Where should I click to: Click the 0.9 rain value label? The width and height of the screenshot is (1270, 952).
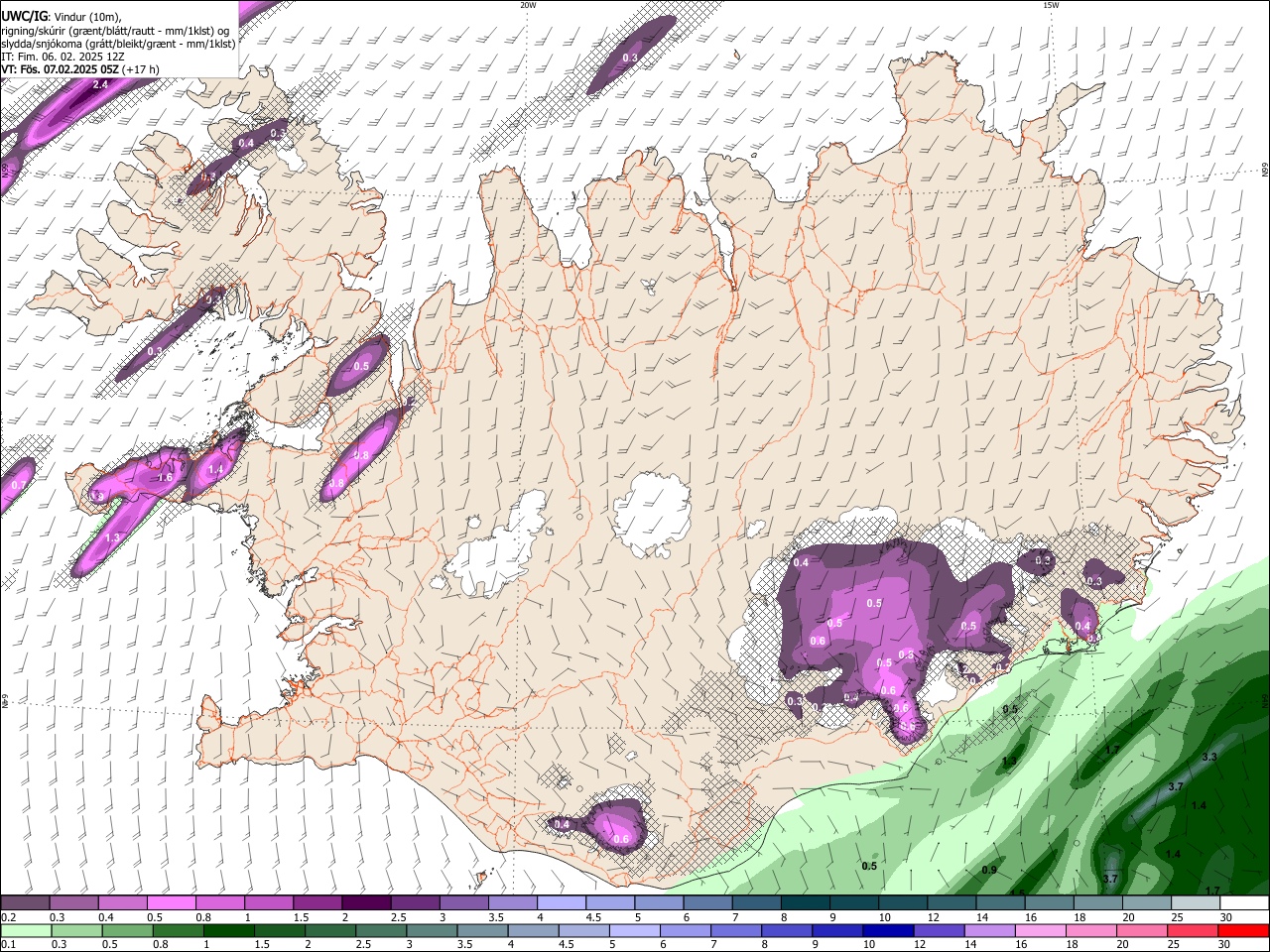coord(989,870)
